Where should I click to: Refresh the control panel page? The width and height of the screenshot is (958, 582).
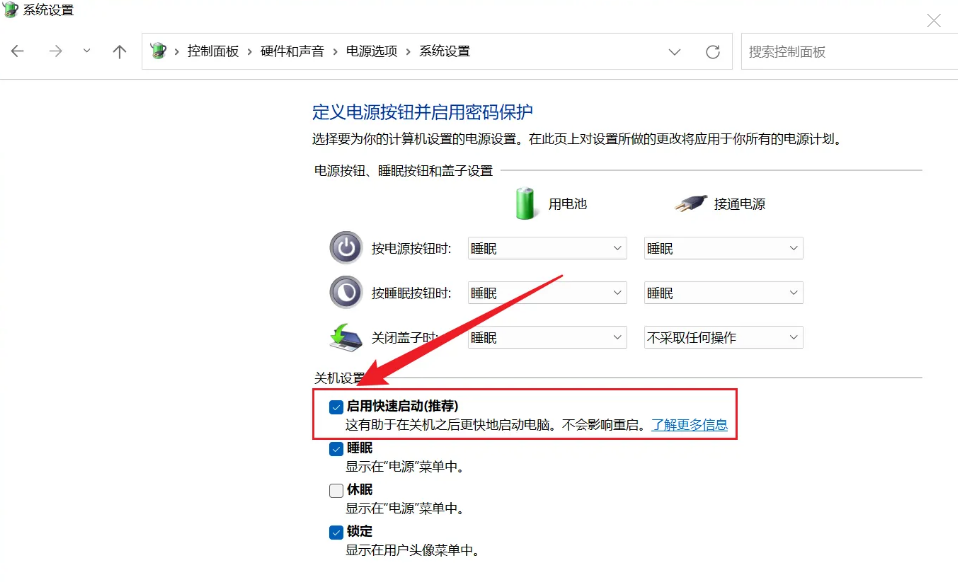[712, 52]
